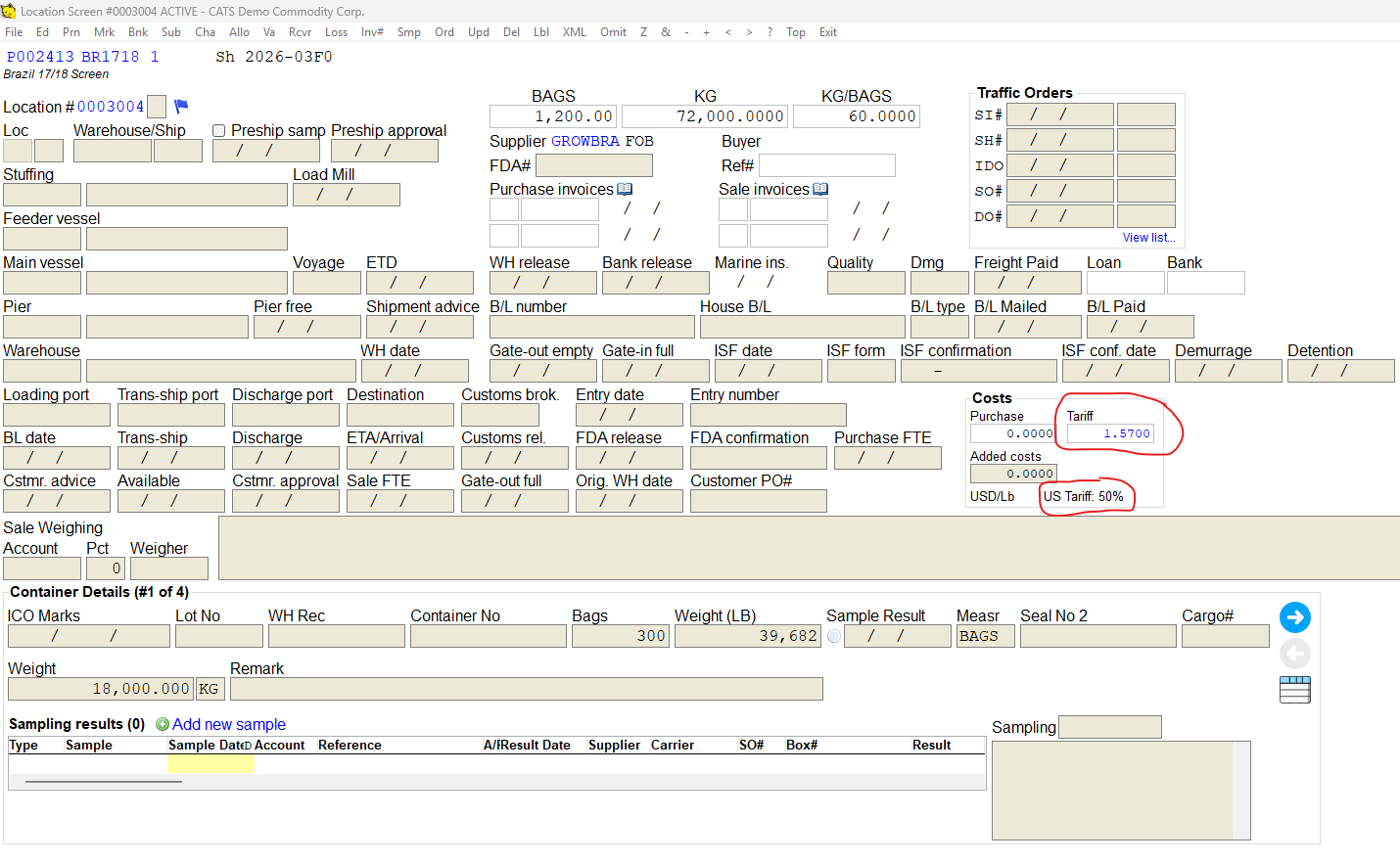This screenshot has width=1400, height=863.
Task: Click the Sampling text field
Action: tap(1110, 727)
